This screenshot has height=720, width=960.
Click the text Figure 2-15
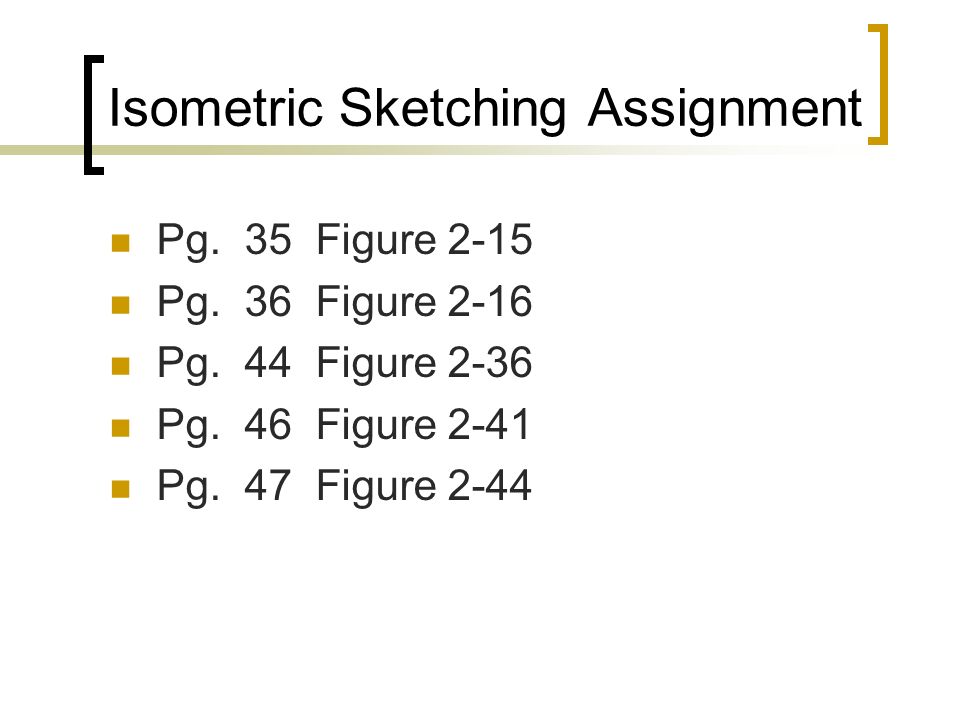point(424,239)
